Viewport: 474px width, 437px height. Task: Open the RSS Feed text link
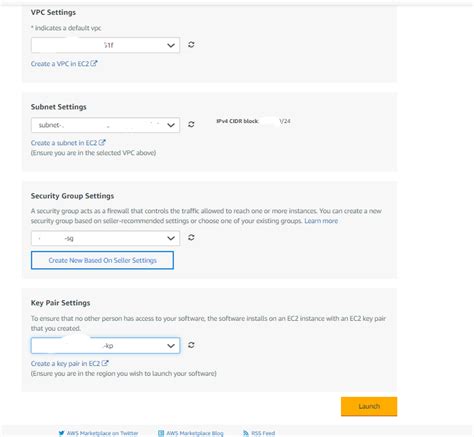(x=263, y=433)
